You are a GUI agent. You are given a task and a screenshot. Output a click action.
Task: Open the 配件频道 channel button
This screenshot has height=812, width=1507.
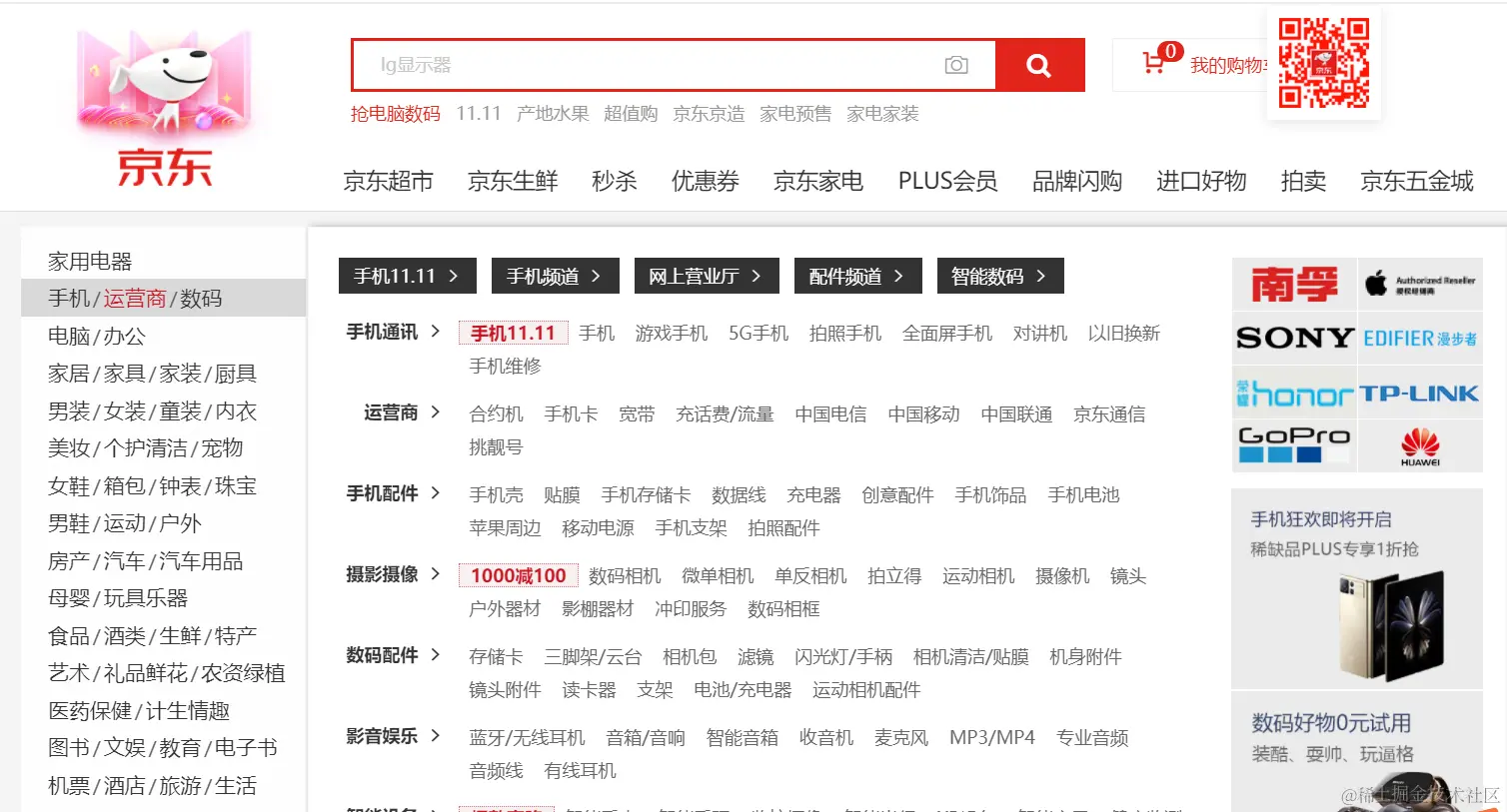858,276
